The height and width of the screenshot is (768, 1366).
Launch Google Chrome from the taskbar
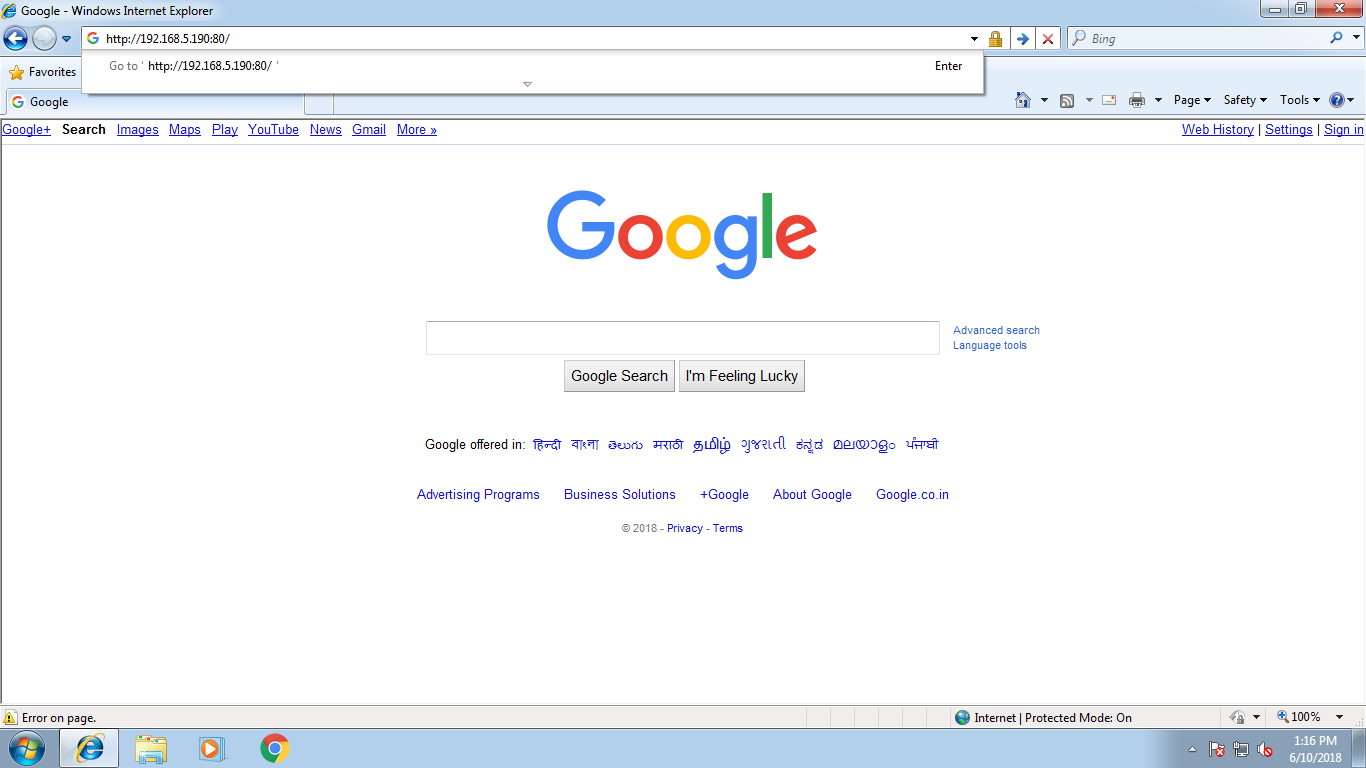tap(274, 748)
